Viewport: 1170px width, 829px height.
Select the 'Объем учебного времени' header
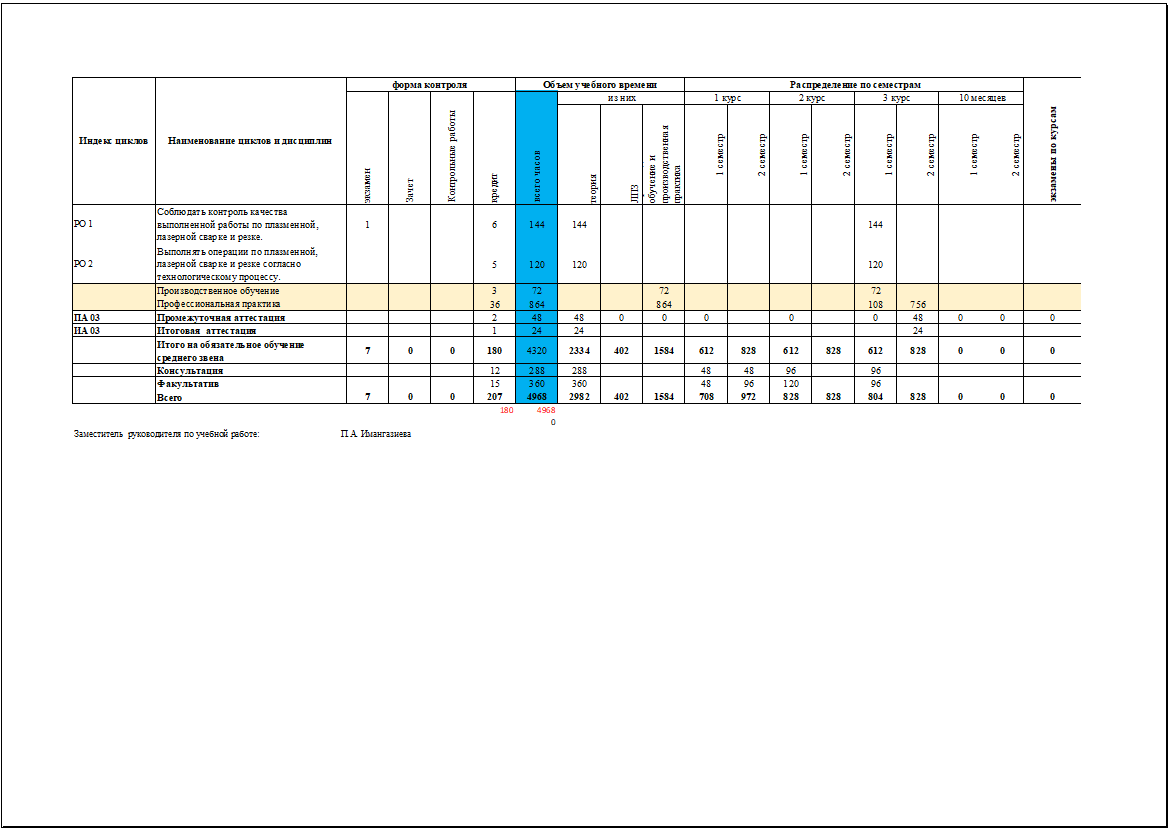pyautogui.click(x=599, y=85)
